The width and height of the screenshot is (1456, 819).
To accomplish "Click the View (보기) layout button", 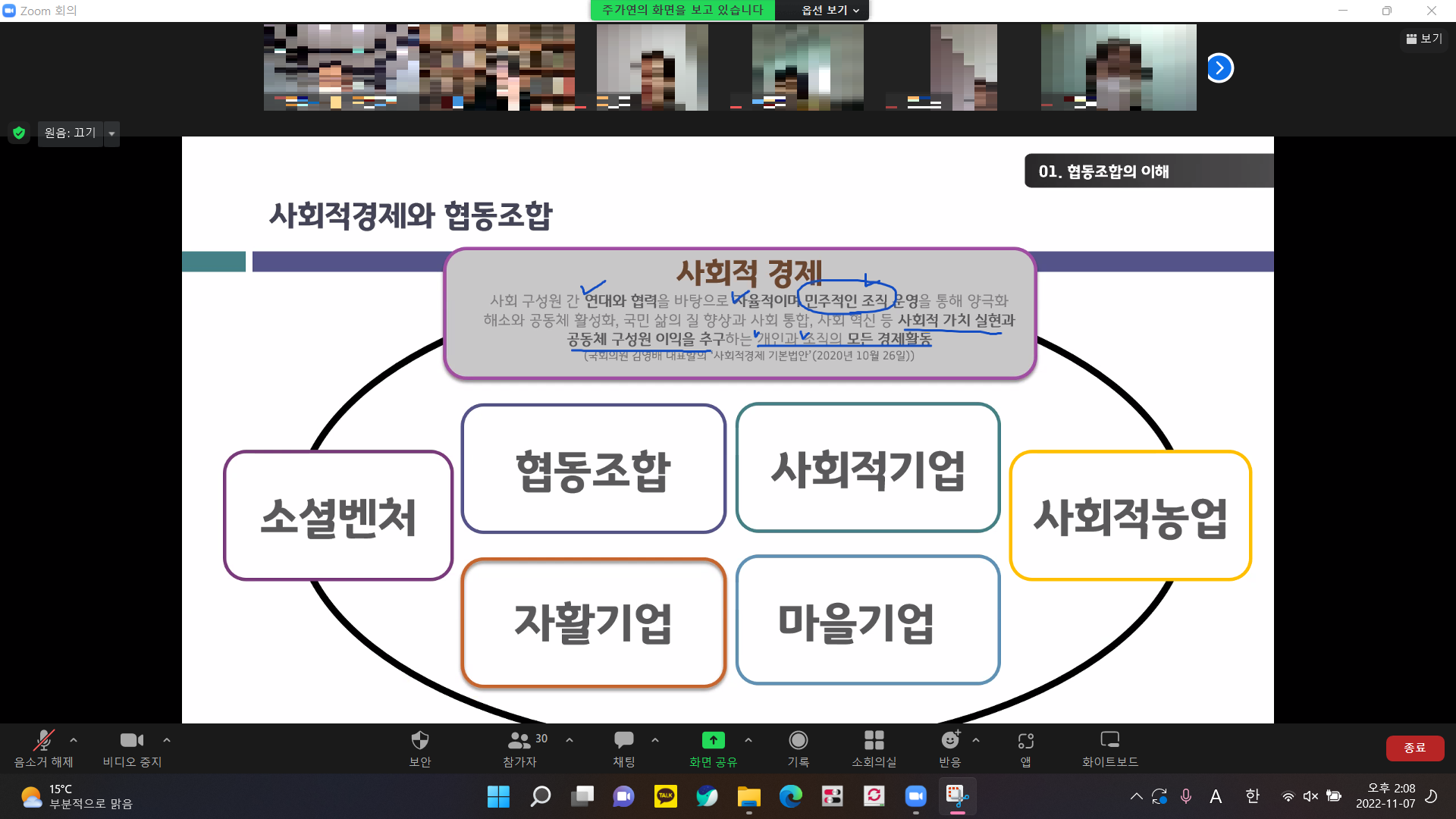I will pyautogui.click(x=1424, y=39).
